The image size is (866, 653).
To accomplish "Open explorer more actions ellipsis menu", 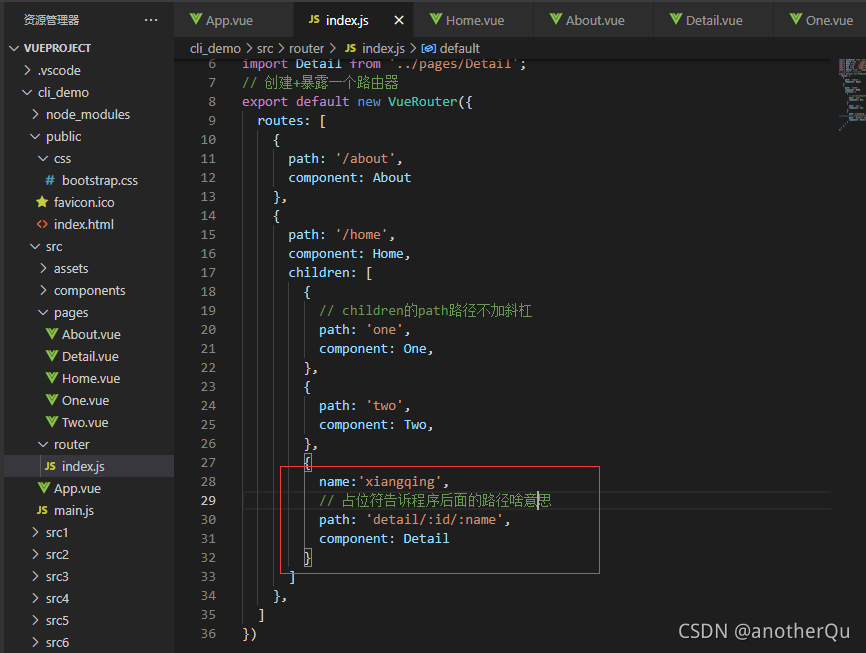I will coord(151,20).
